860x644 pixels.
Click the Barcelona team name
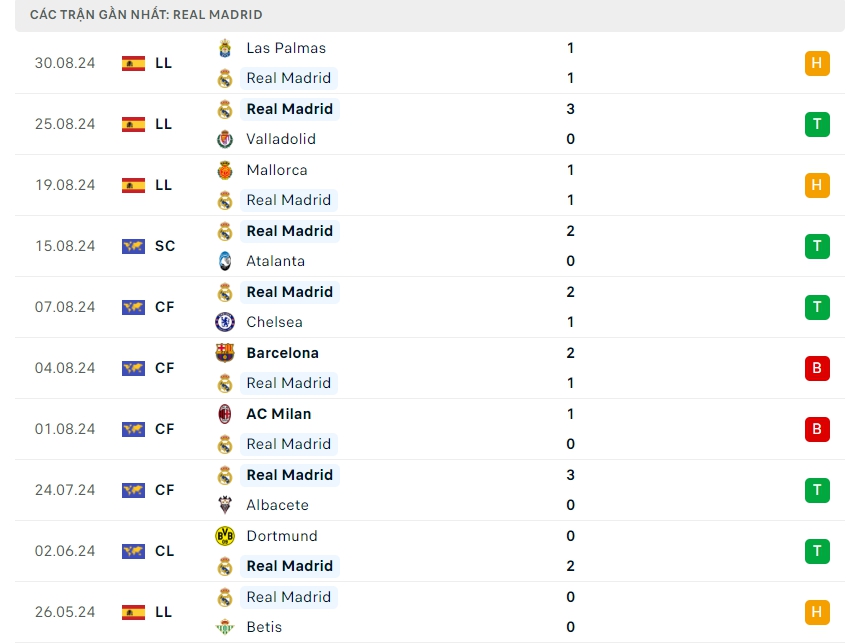click(x=282, y=353)
